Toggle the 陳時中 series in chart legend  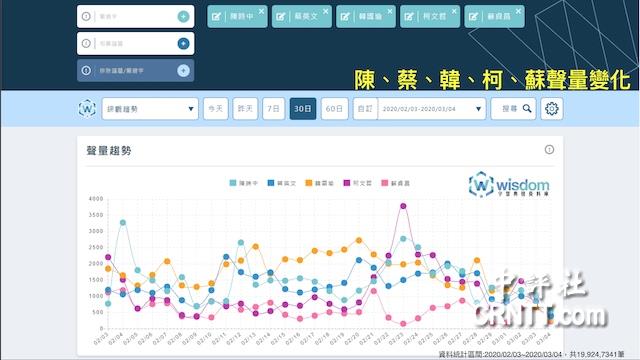pos(244,183)
